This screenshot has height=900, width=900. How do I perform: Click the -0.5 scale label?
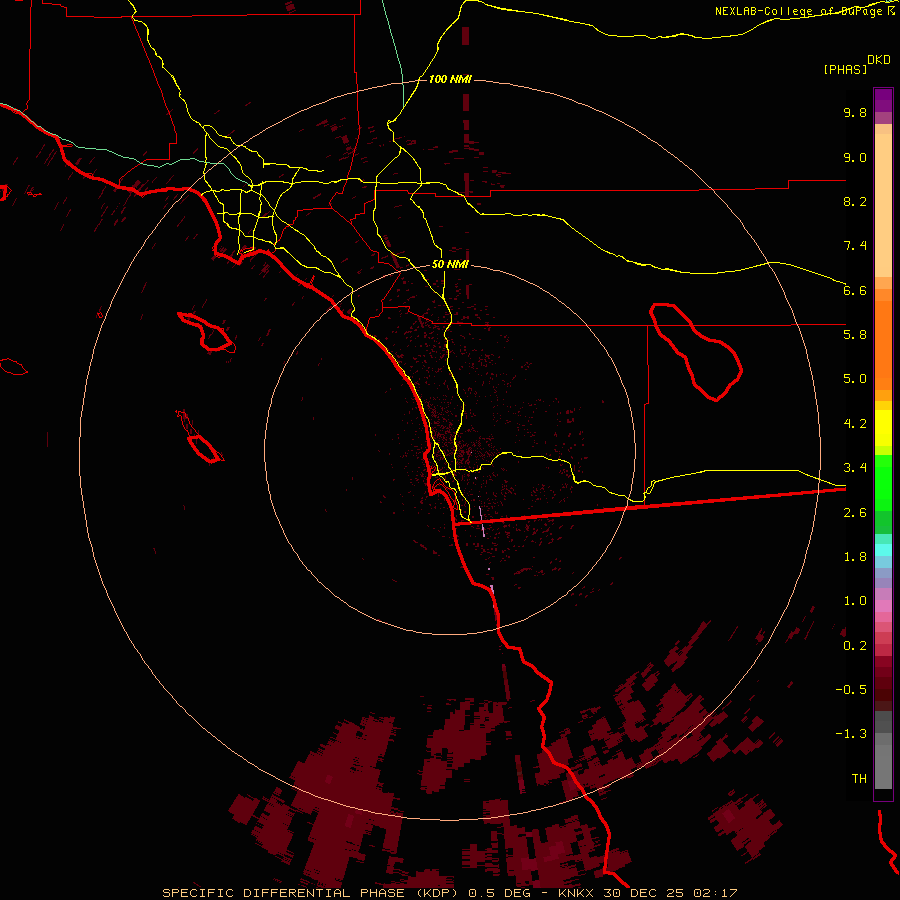(x=851, y=690)
